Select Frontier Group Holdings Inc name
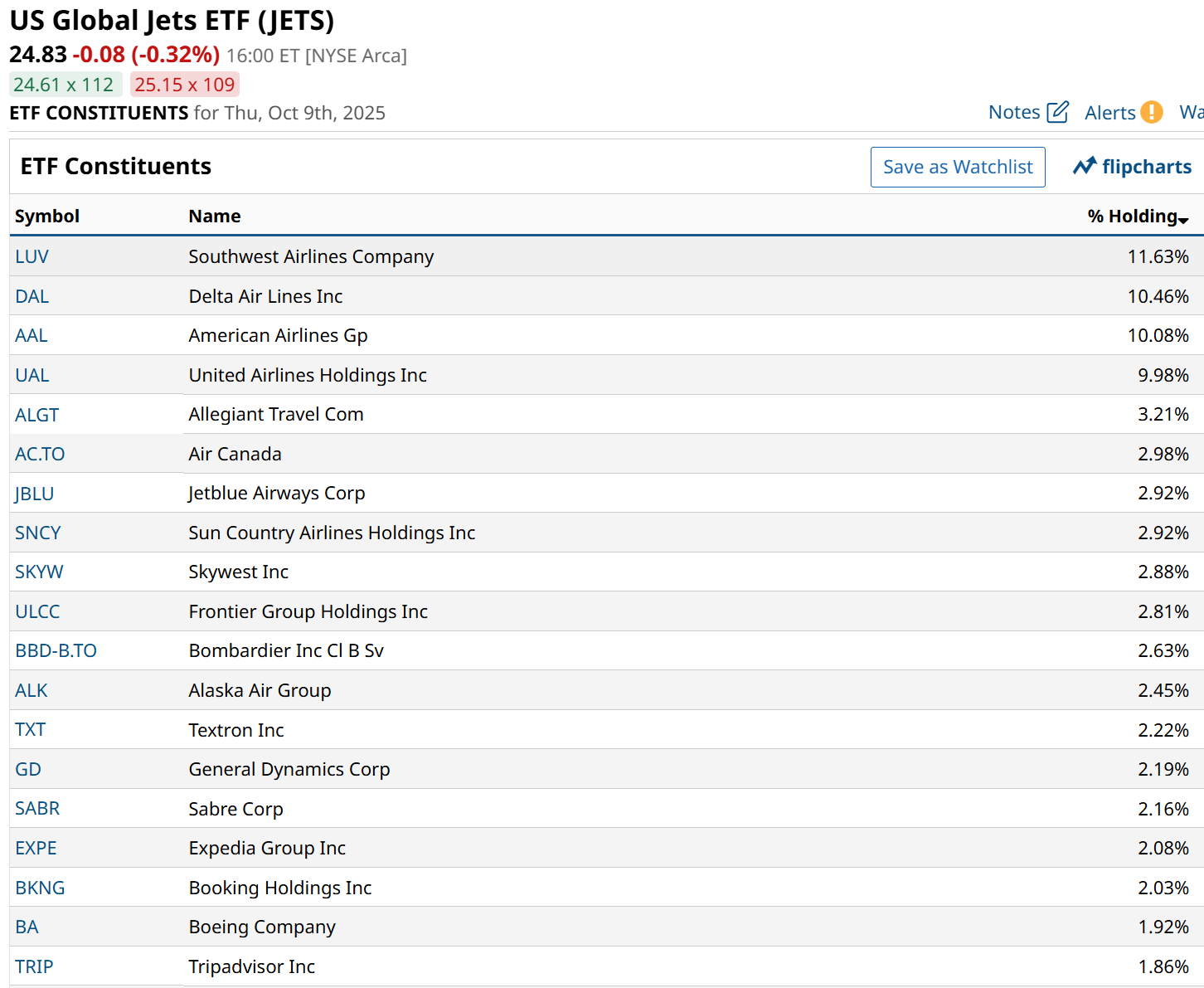The width and height of the screenshot is (1204, 988). click(x=308, y=611)
